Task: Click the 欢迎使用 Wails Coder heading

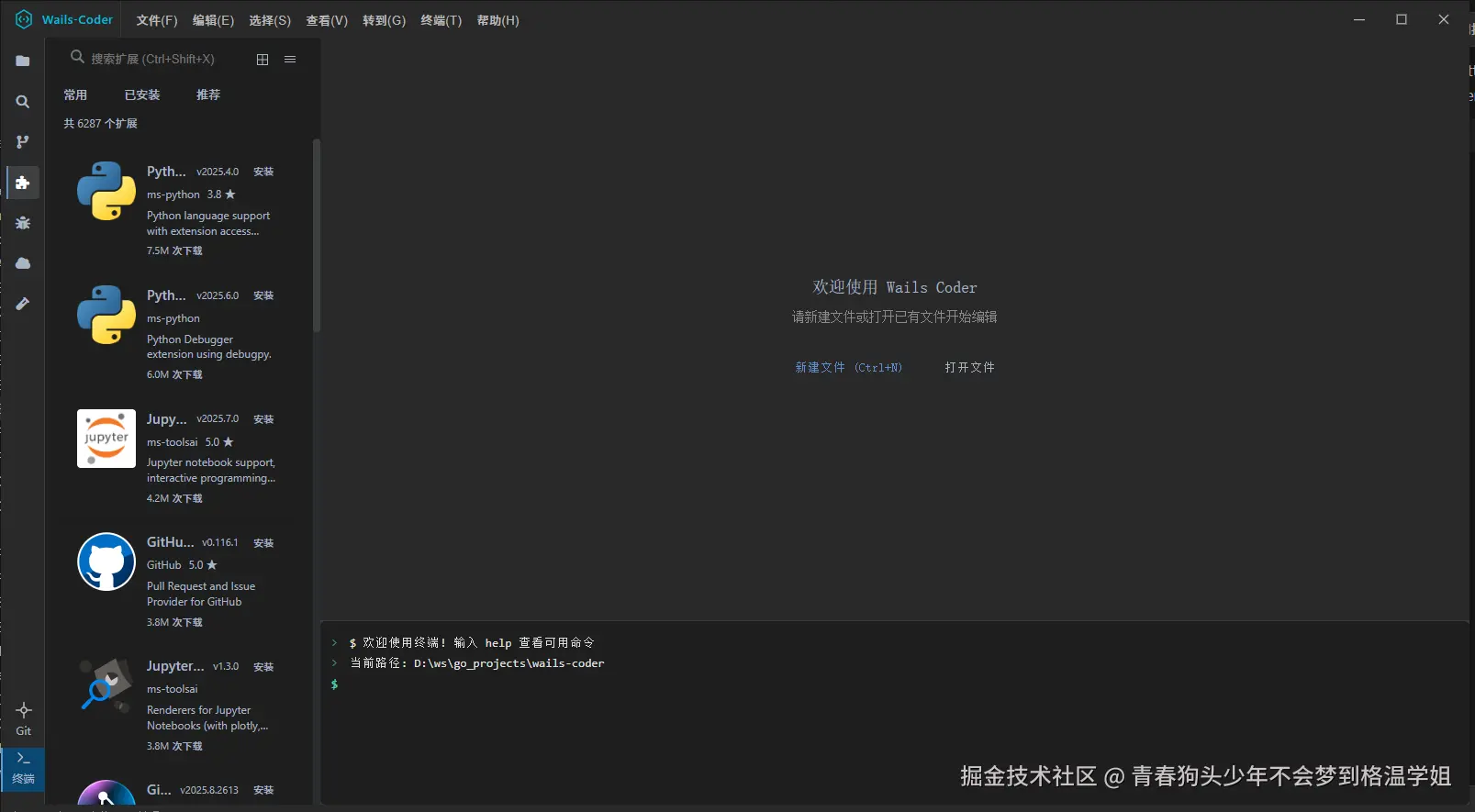Action: click(x=895, y=287)
